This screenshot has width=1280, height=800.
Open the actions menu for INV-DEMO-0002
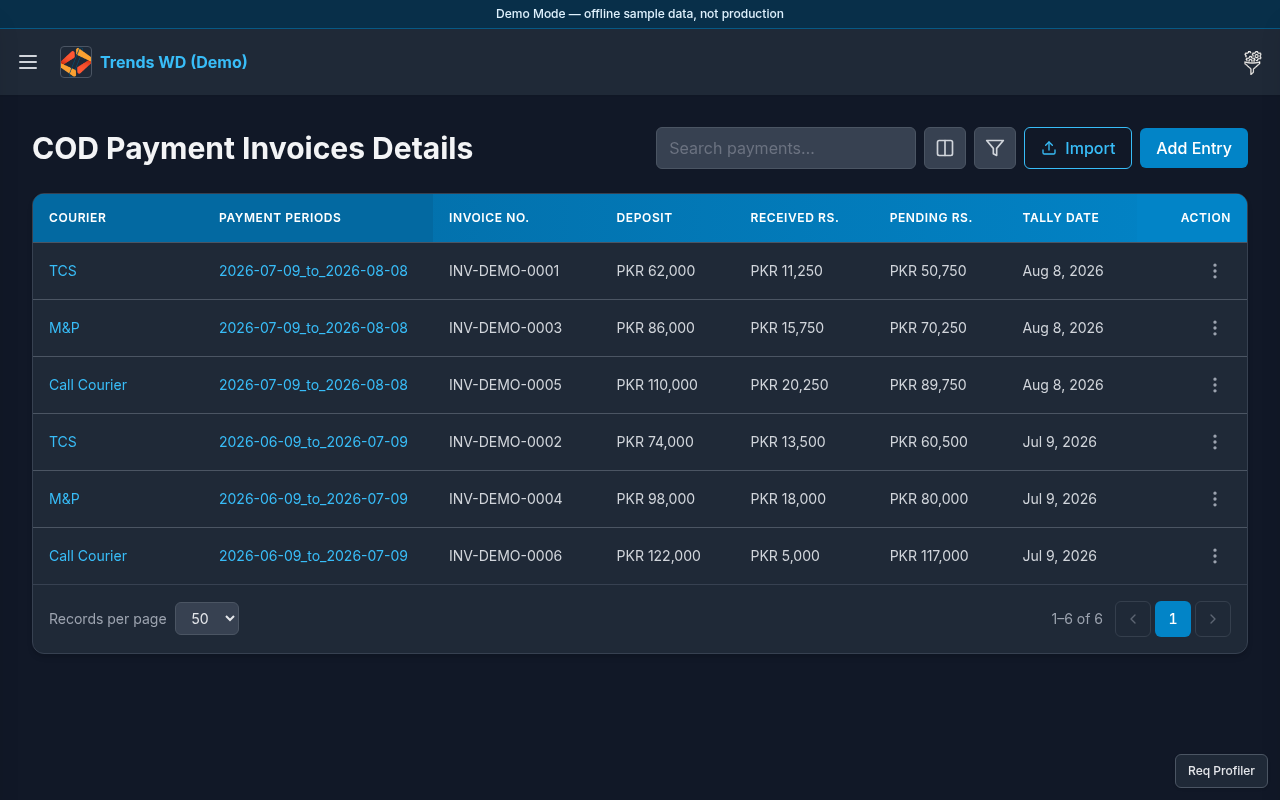[x=1215, y=442]
